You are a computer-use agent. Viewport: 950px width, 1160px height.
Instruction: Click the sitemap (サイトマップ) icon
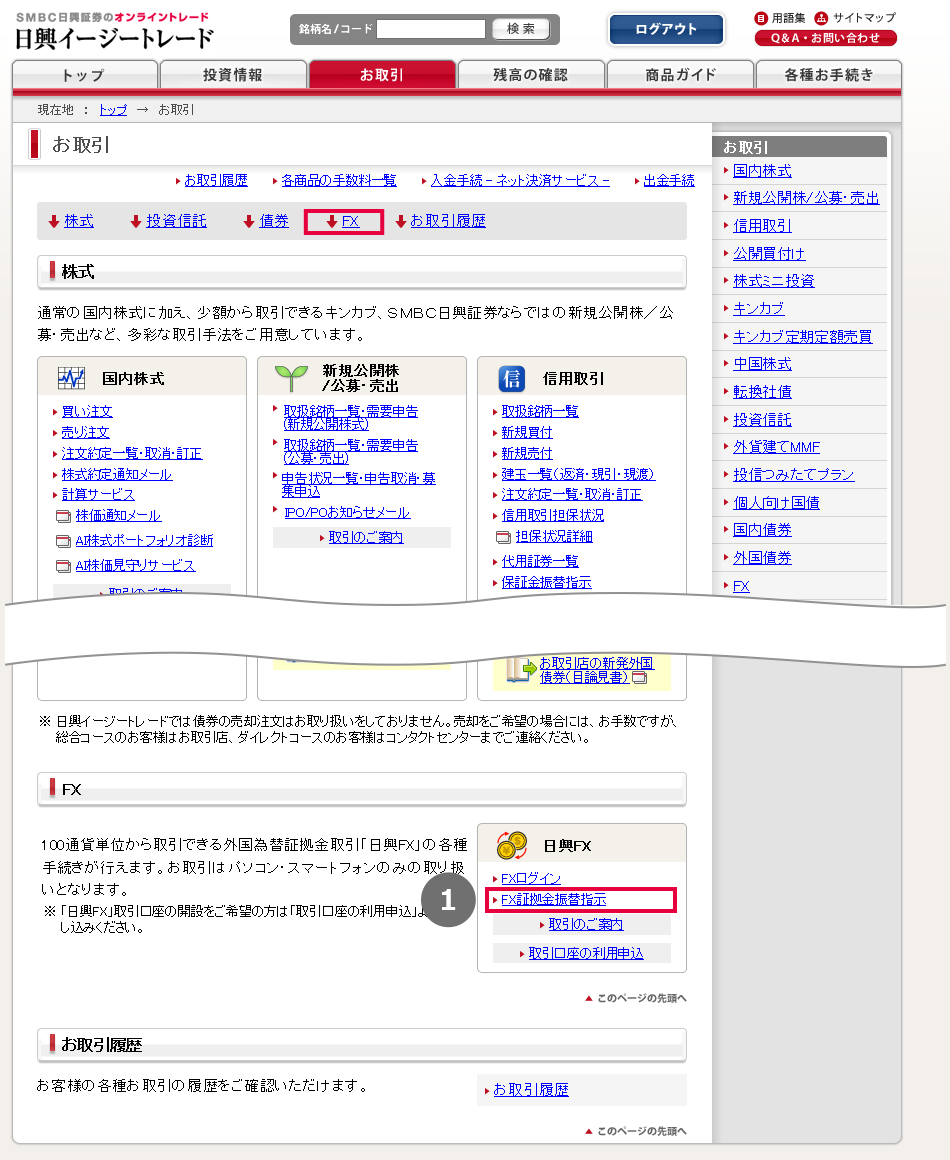[821, 18]
